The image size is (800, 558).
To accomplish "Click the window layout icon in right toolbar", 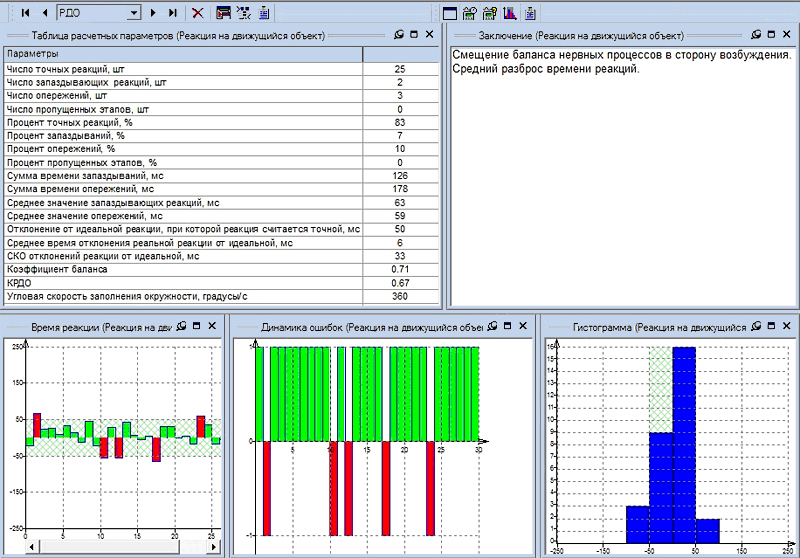I will tap(450, 13).
